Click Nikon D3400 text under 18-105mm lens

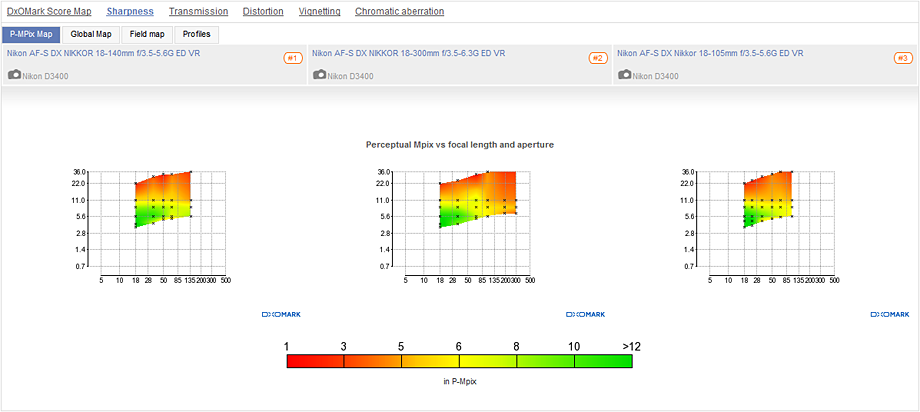655,76
